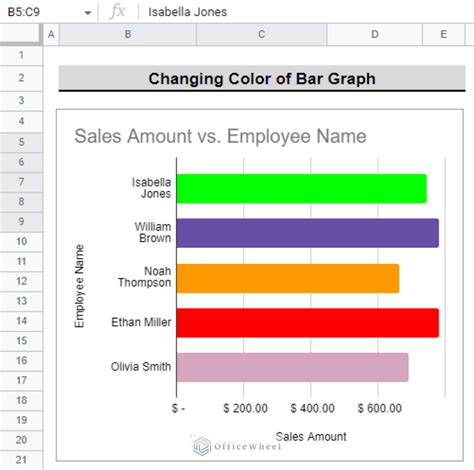
Task: Select row 15 header
Action: (x=21, y=341)
